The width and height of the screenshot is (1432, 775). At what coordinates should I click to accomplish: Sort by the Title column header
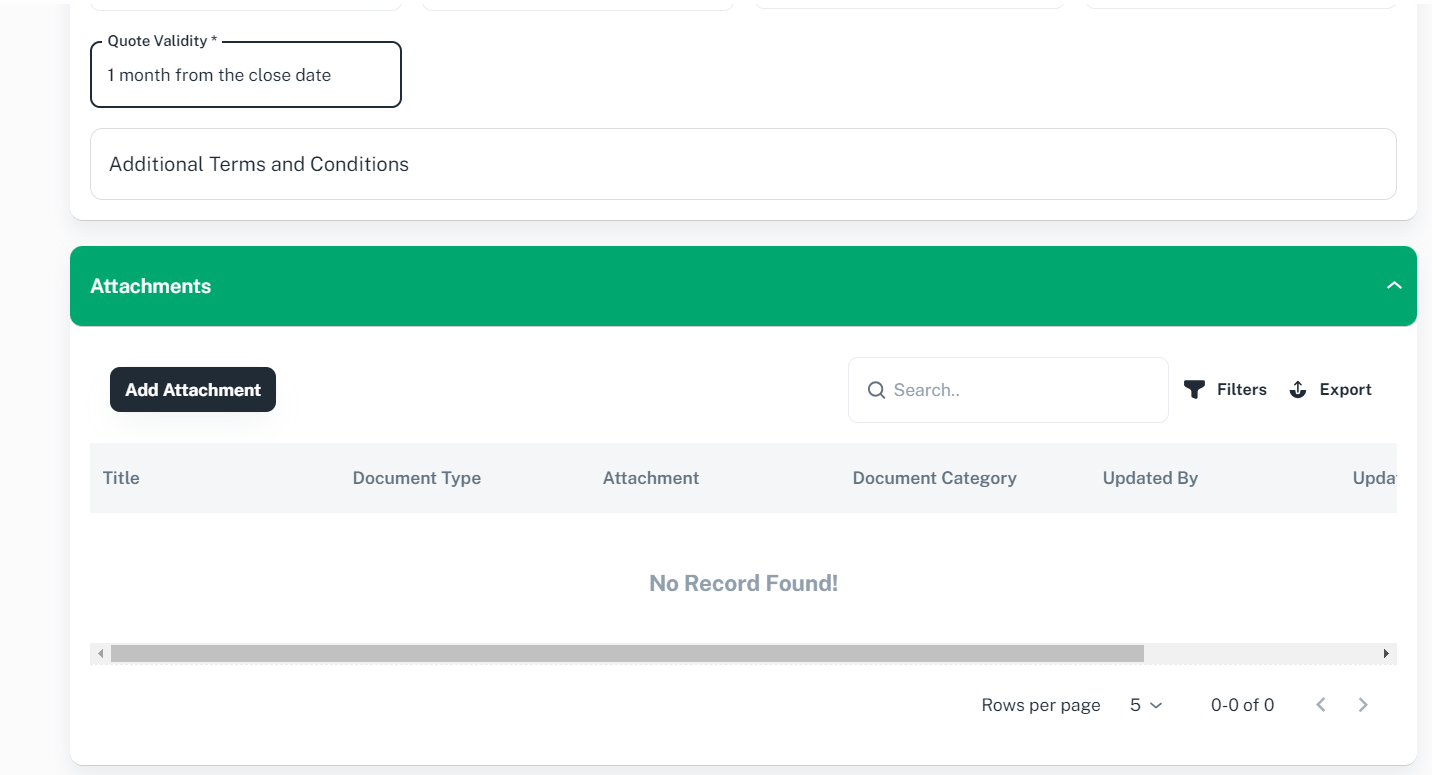point(121,478)
